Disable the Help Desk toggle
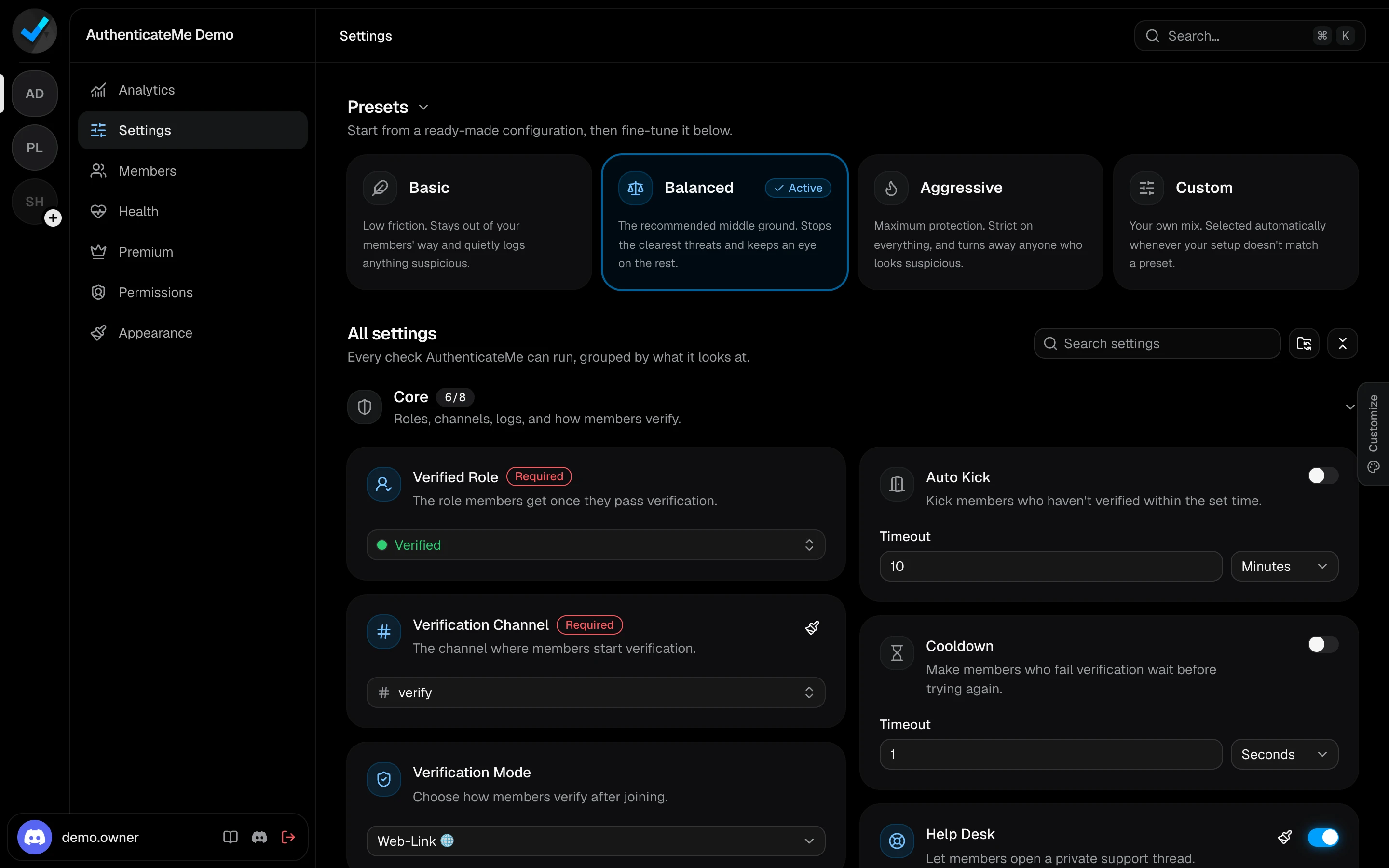 1322,837
